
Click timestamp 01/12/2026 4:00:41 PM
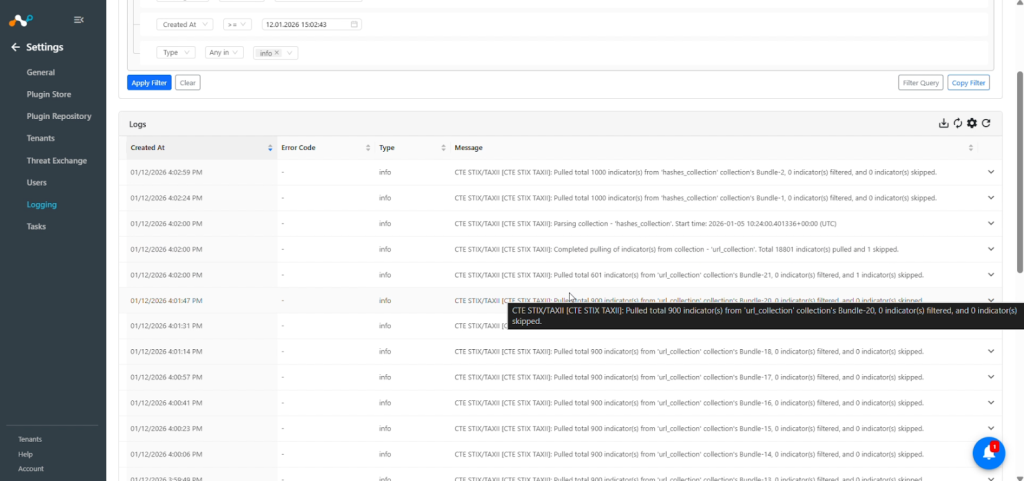(x=167, y=403)
